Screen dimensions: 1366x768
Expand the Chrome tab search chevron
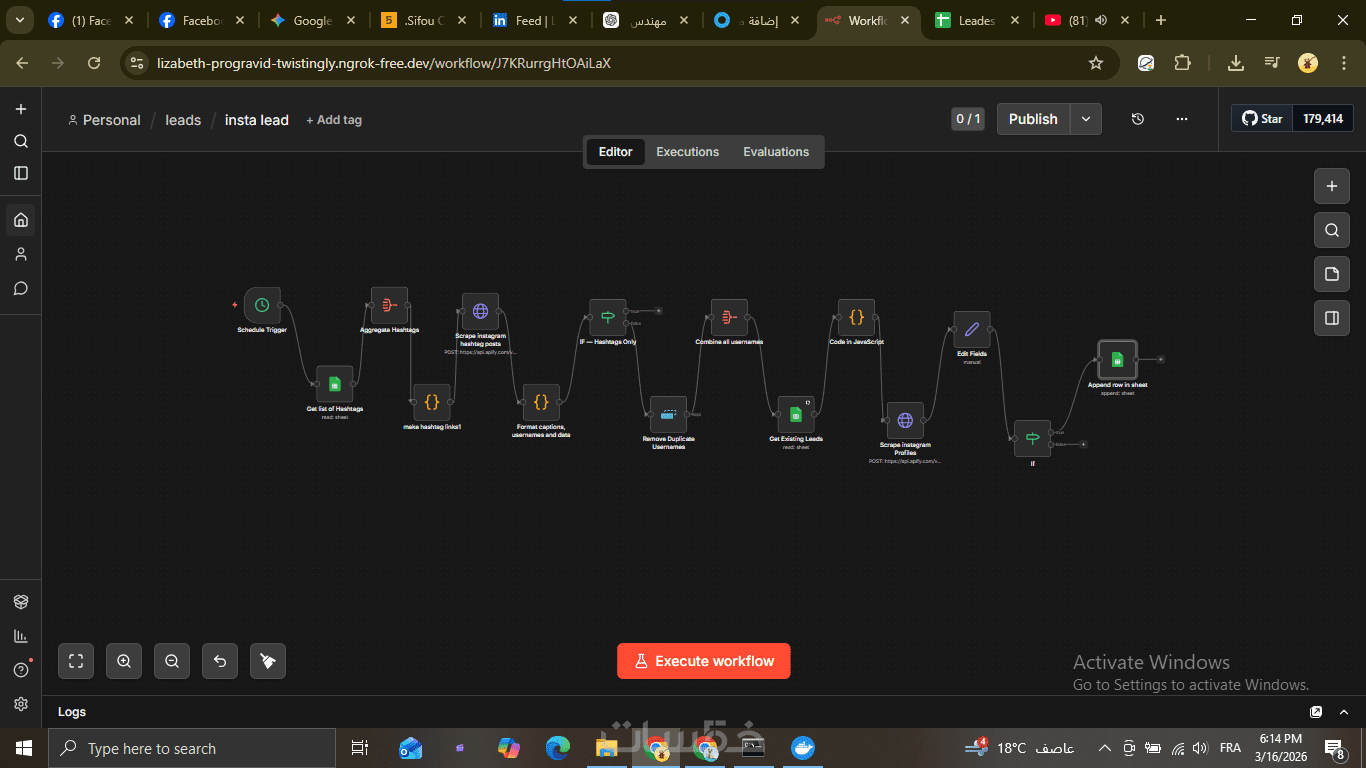click(20, 20)
